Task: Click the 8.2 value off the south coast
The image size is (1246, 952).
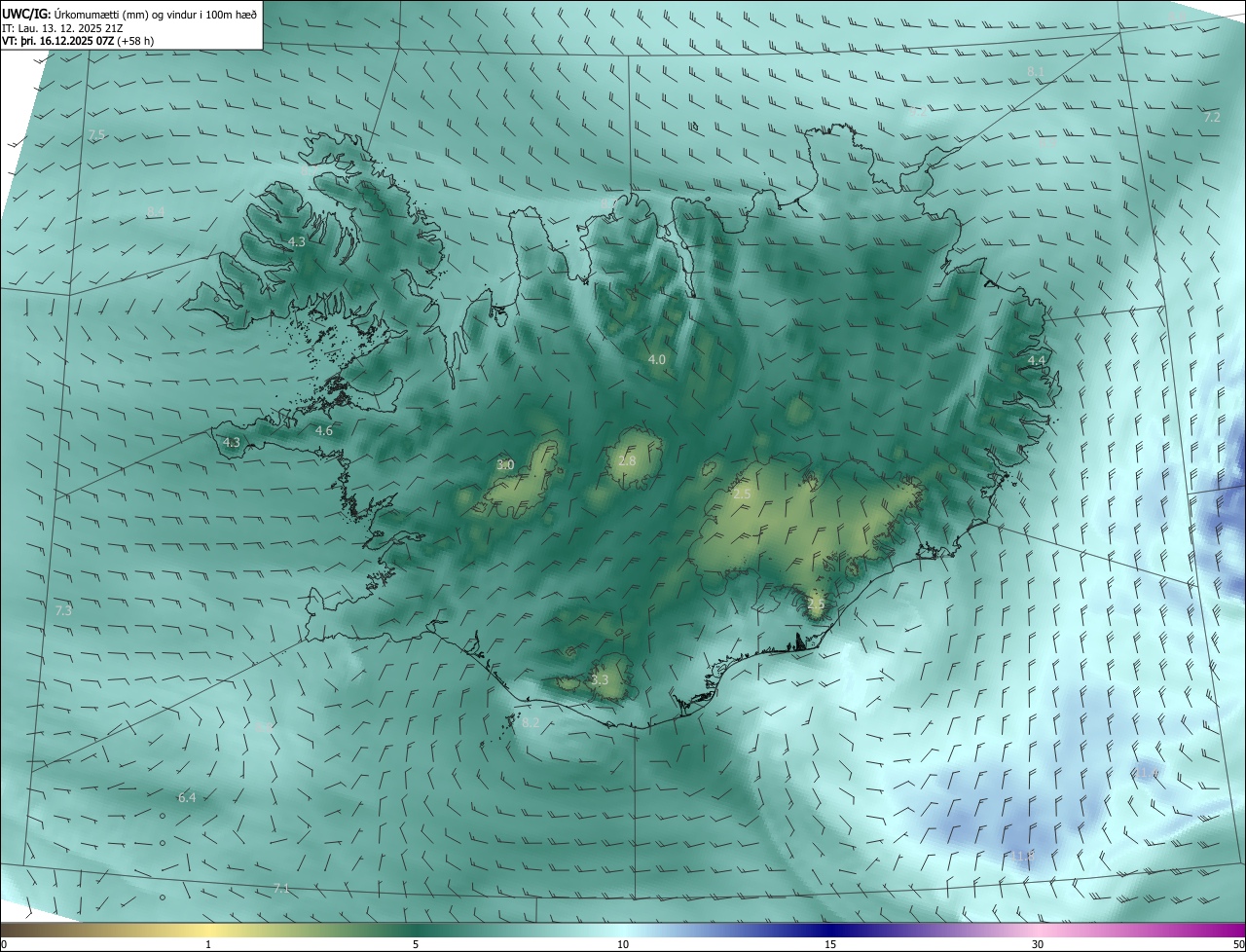Action: (x=531, y=722)
